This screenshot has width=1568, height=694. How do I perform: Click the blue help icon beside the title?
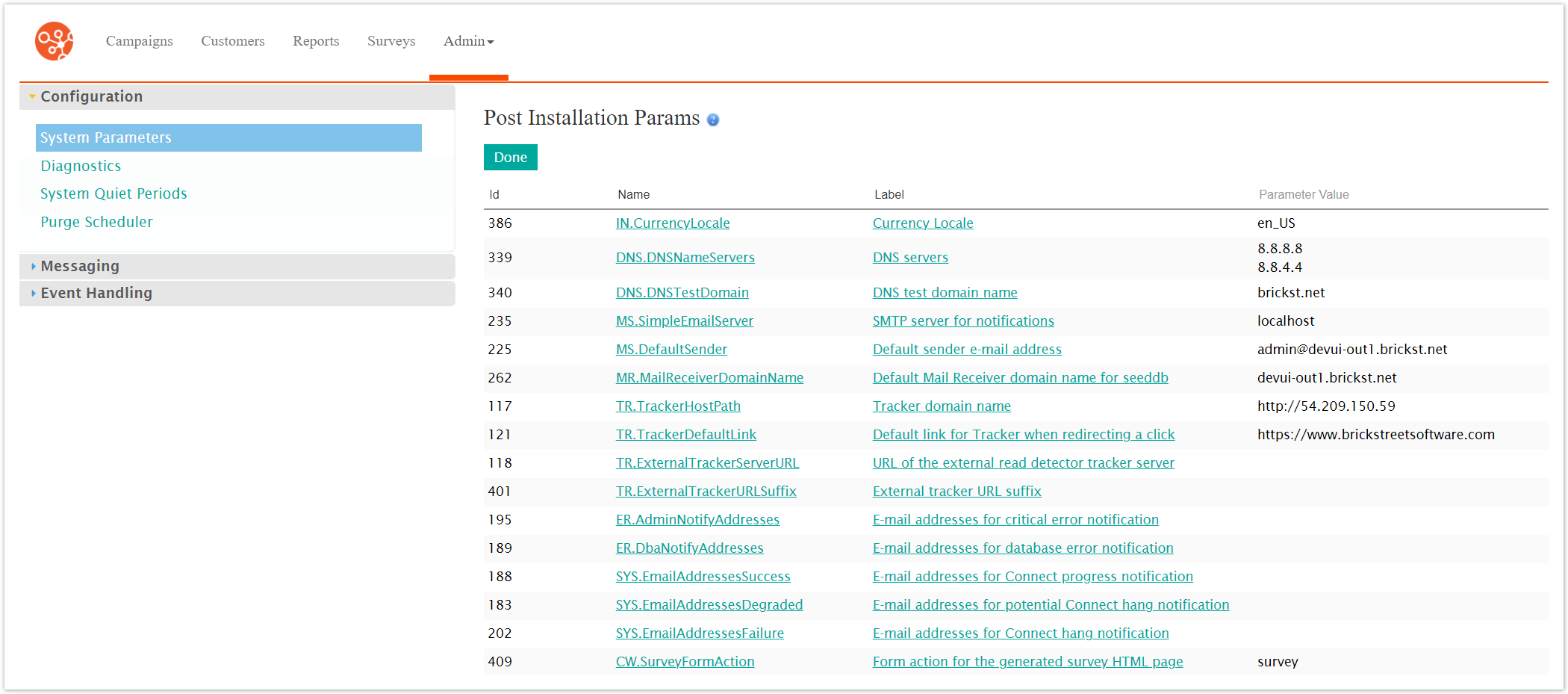click(x=713, y=120)
